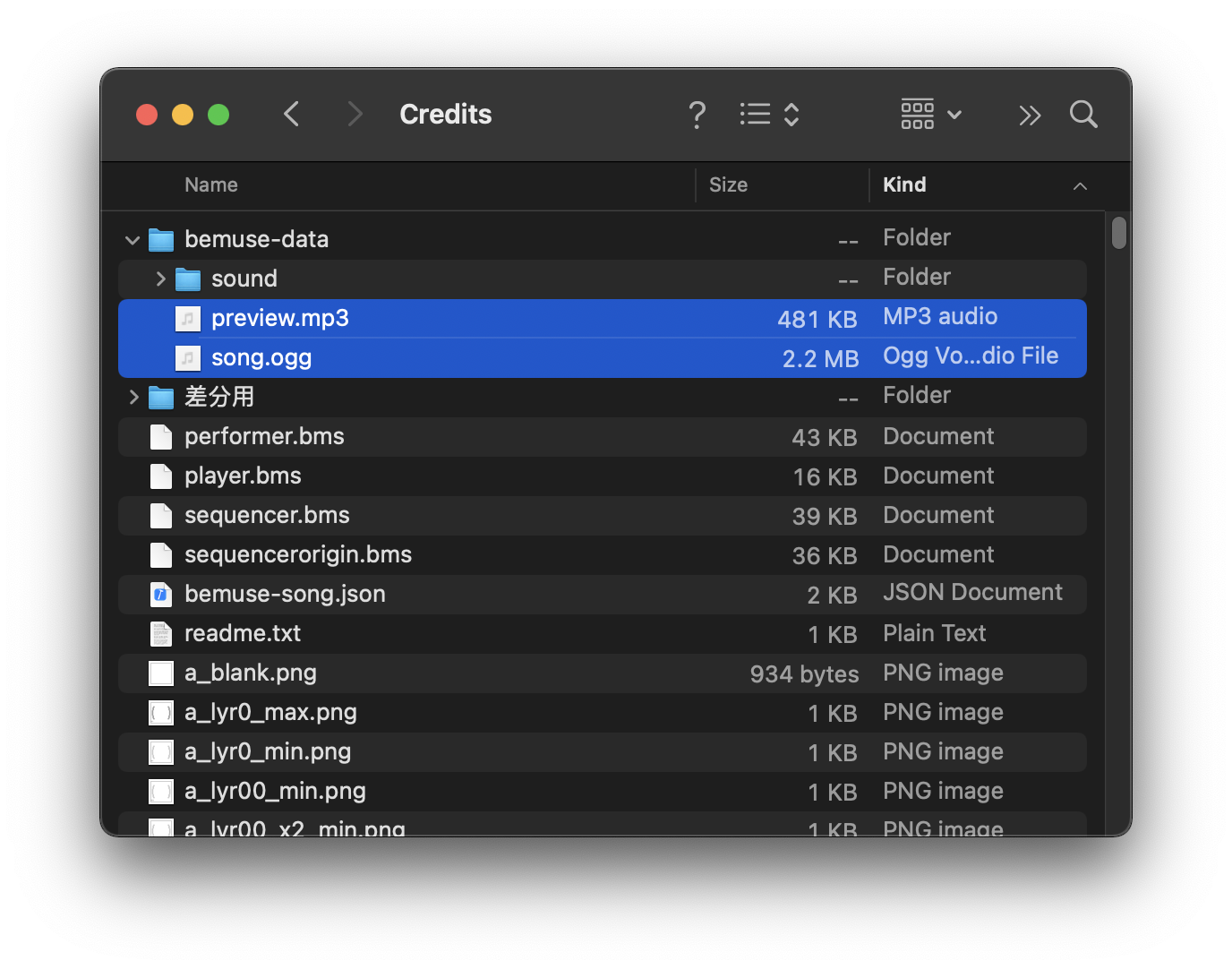1232x969 pixels.
Task: Click the Back navigation arrow
Action: [x=291, y=114]
